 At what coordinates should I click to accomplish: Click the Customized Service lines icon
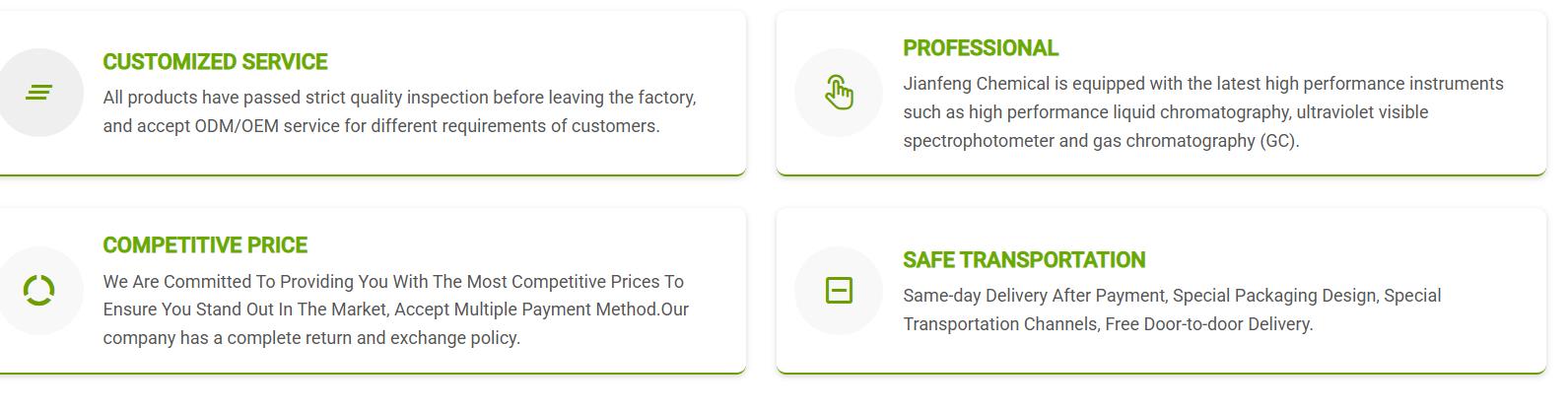(38, 93)
